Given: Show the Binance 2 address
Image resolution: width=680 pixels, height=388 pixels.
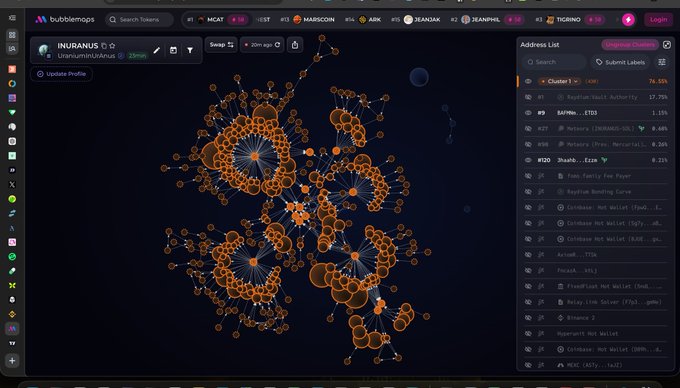Looking at the screenshot, I should [x=528, y=318].
